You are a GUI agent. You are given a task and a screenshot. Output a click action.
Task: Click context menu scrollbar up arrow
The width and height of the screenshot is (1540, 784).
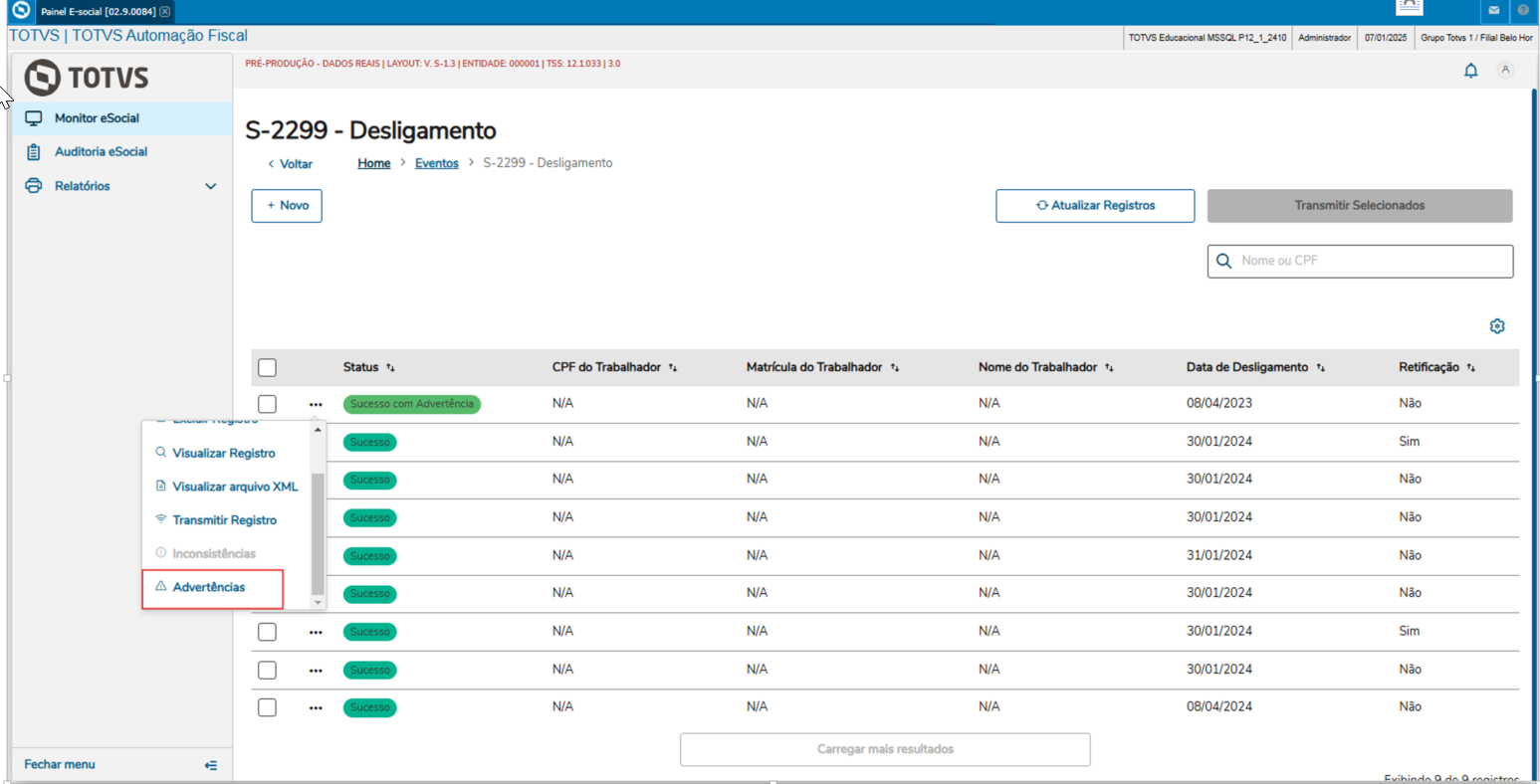coord(318,430)
